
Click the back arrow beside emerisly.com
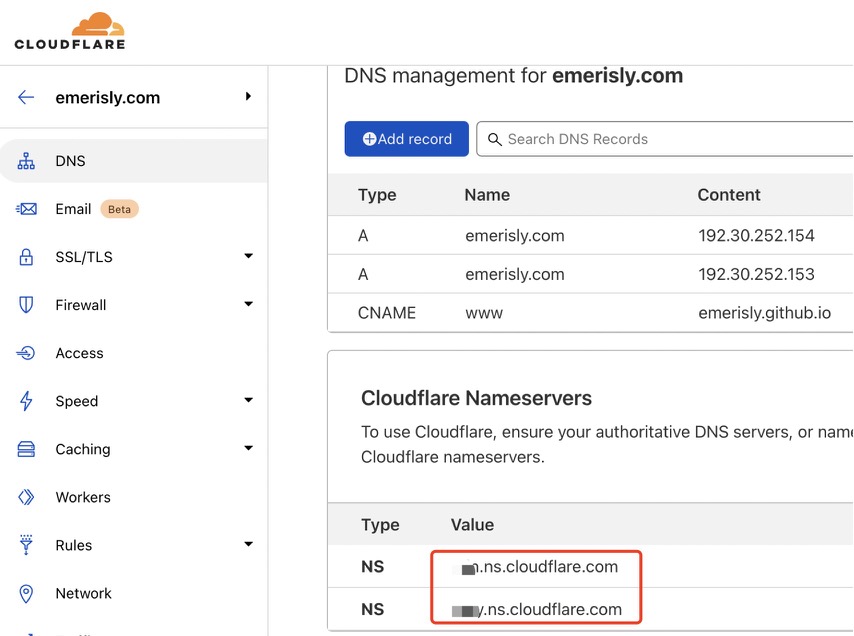click(x=26, y=97)
